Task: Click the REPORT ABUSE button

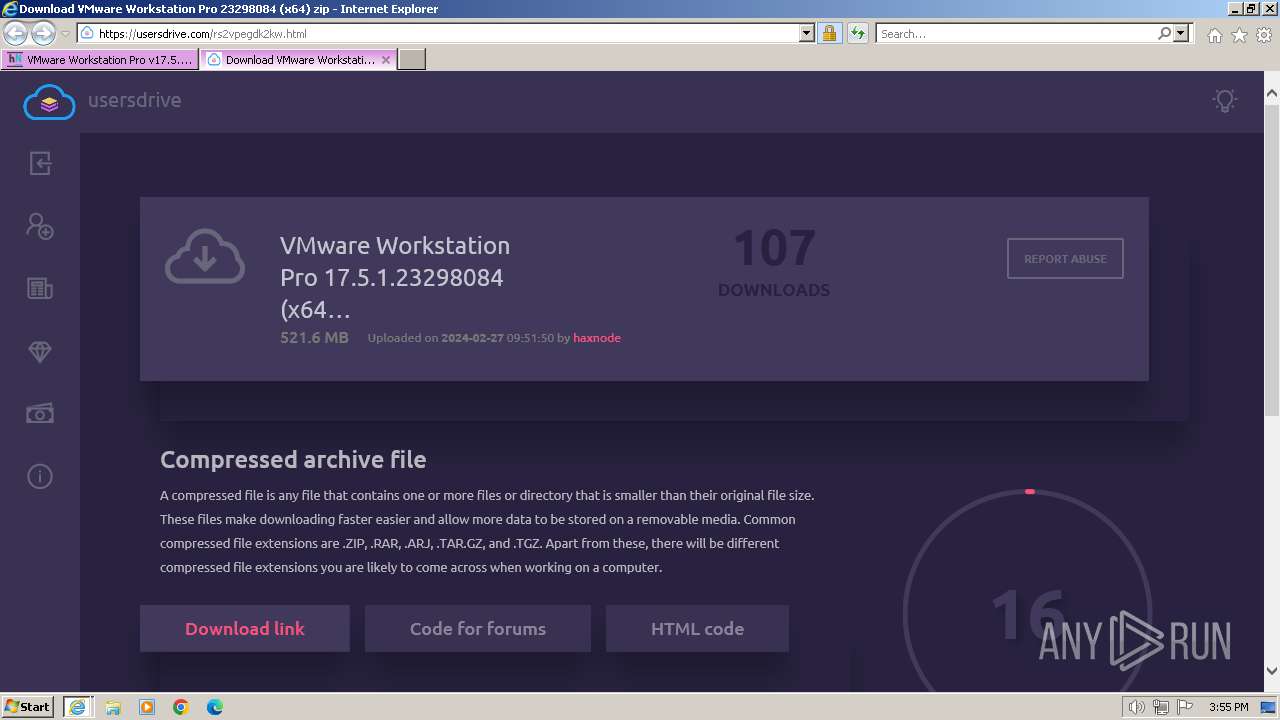Action: click(x=1065, y=258)
